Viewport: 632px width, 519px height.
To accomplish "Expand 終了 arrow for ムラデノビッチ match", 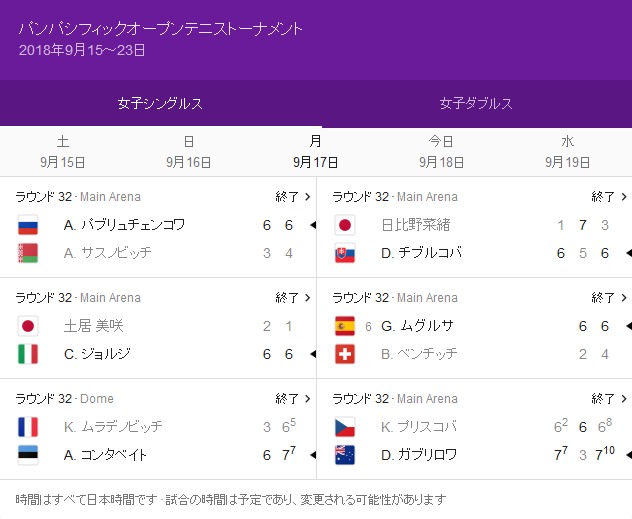I will (x=293, y=398).
